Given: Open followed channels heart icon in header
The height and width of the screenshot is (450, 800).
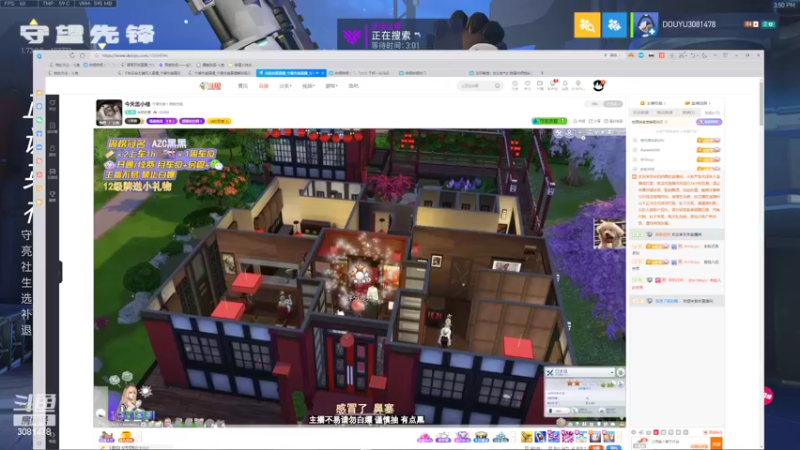Looking at the screenshot, I should [x=528, y=85].
